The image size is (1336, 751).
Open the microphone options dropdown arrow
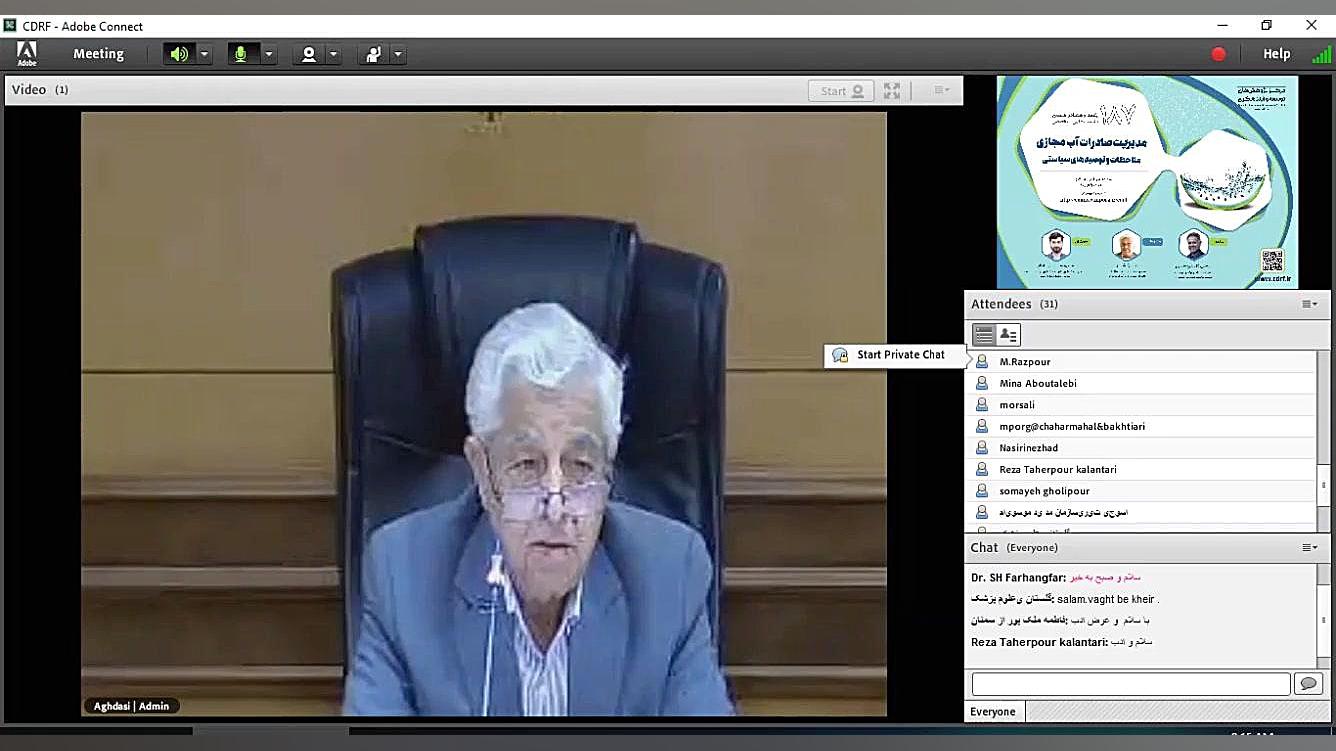pyautogui.click(x=268, y=54)
